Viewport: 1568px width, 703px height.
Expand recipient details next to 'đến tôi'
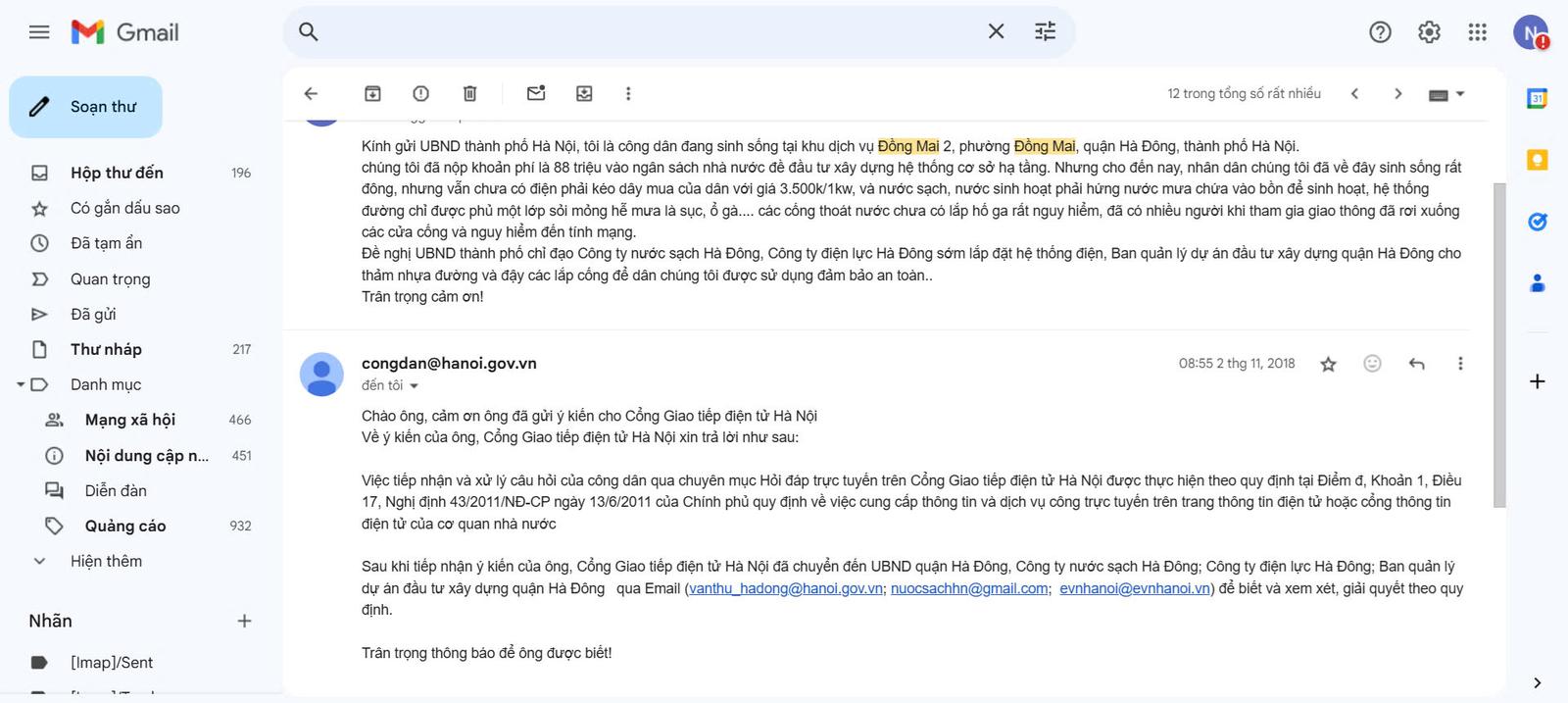414,386
